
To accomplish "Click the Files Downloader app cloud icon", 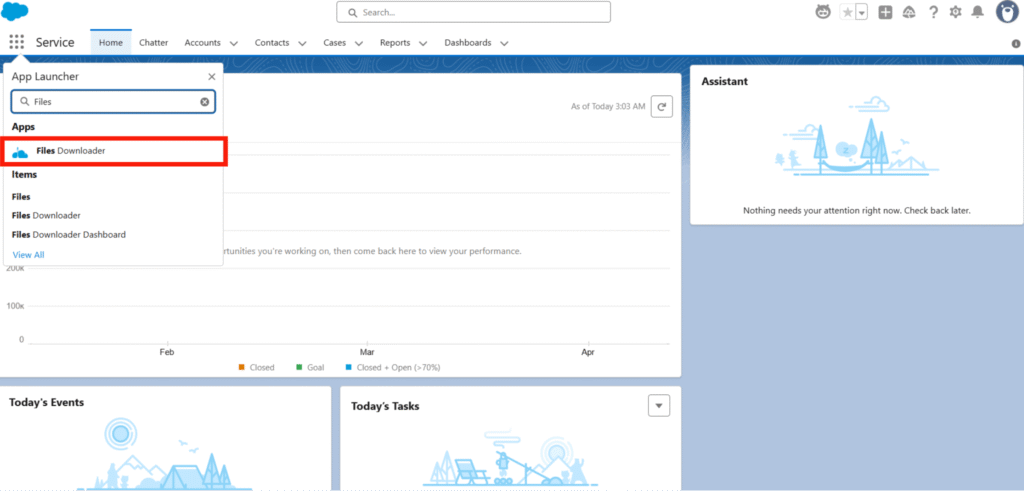I will (20, 152).
